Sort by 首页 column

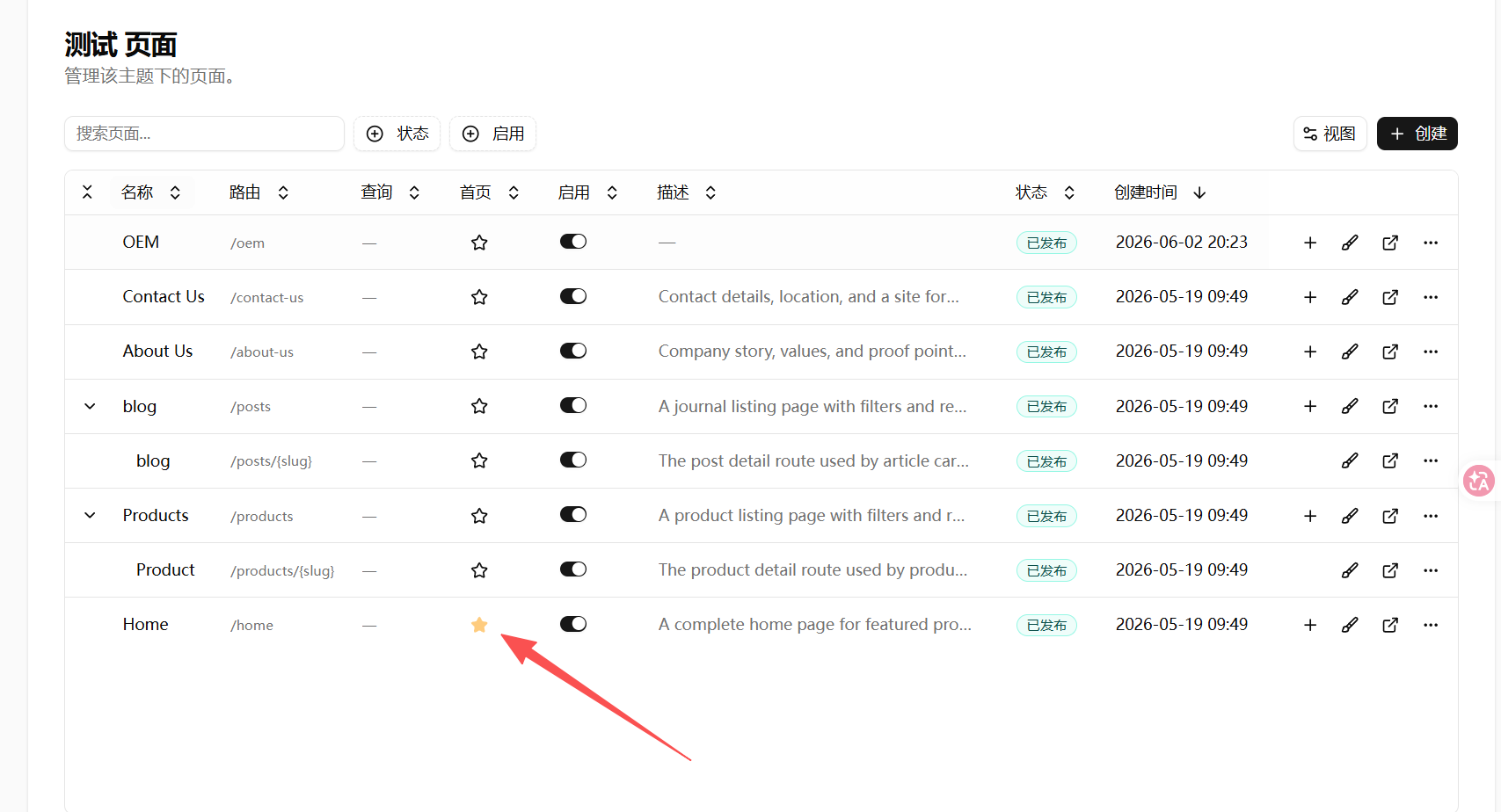(x=489, y=192)
